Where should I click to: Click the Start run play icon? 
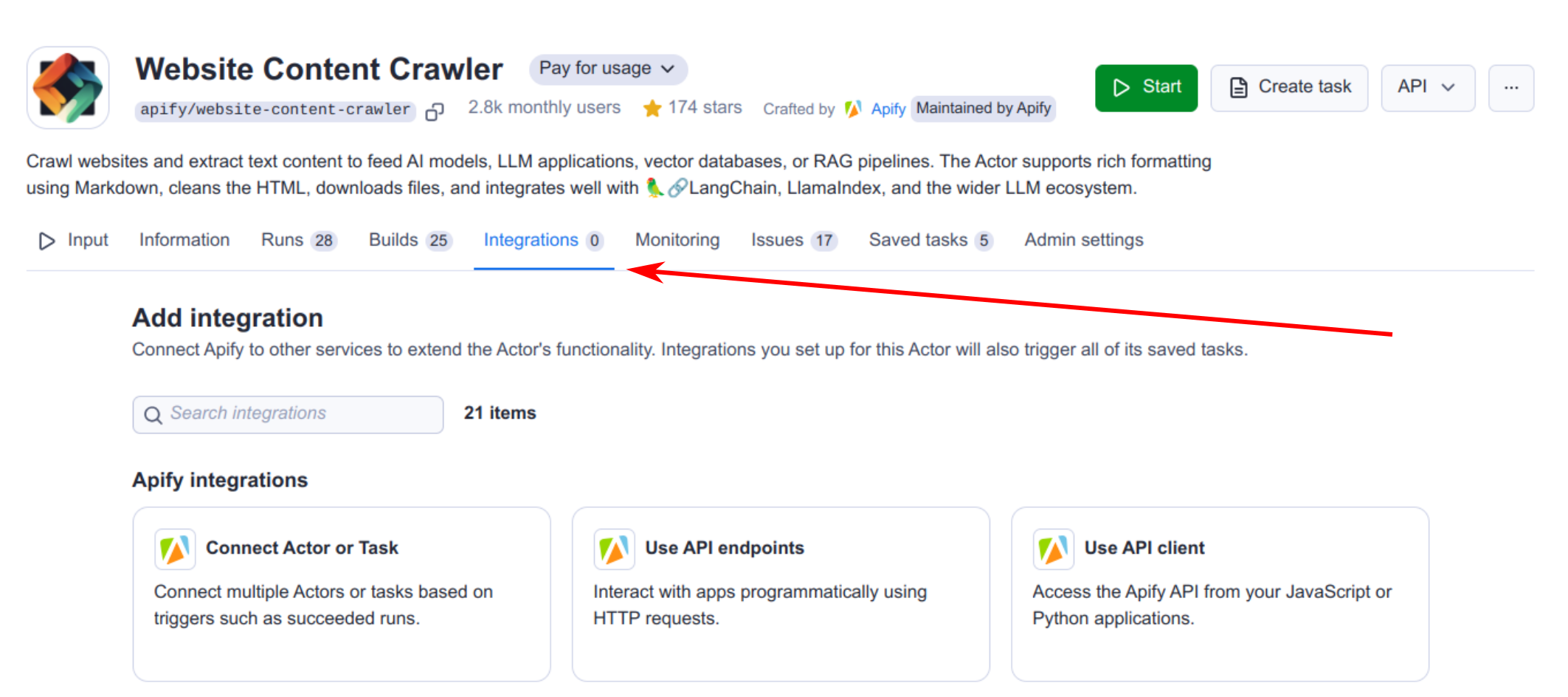(x=1122, y=87)
